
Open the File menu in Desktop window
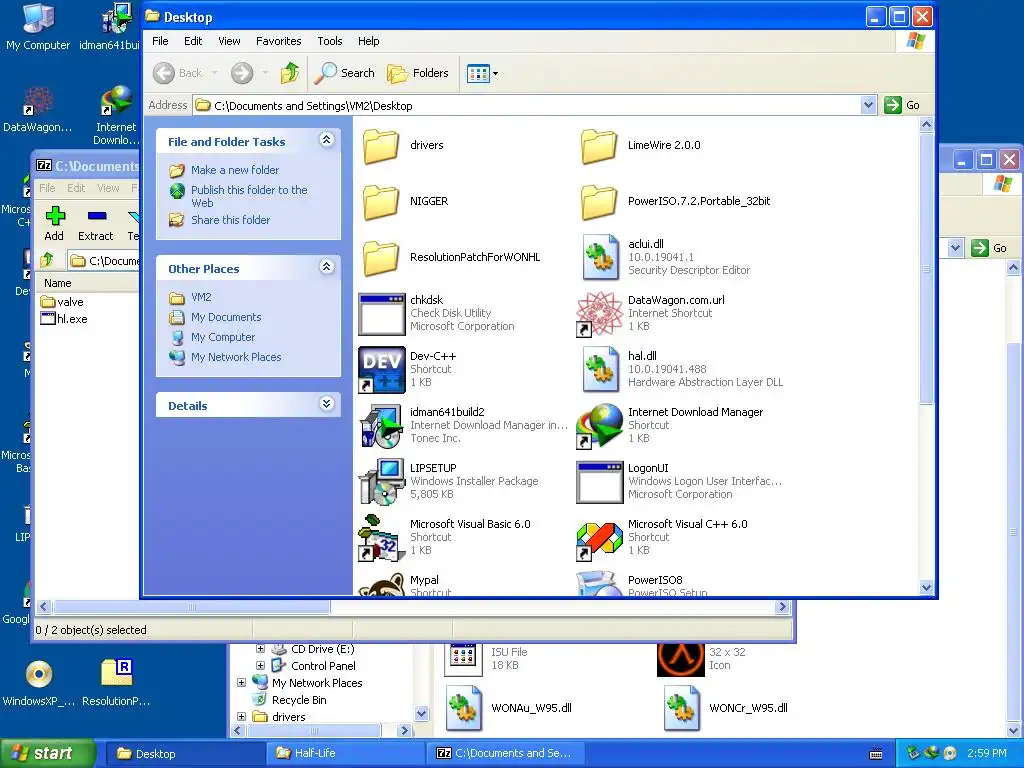point(160,41)
